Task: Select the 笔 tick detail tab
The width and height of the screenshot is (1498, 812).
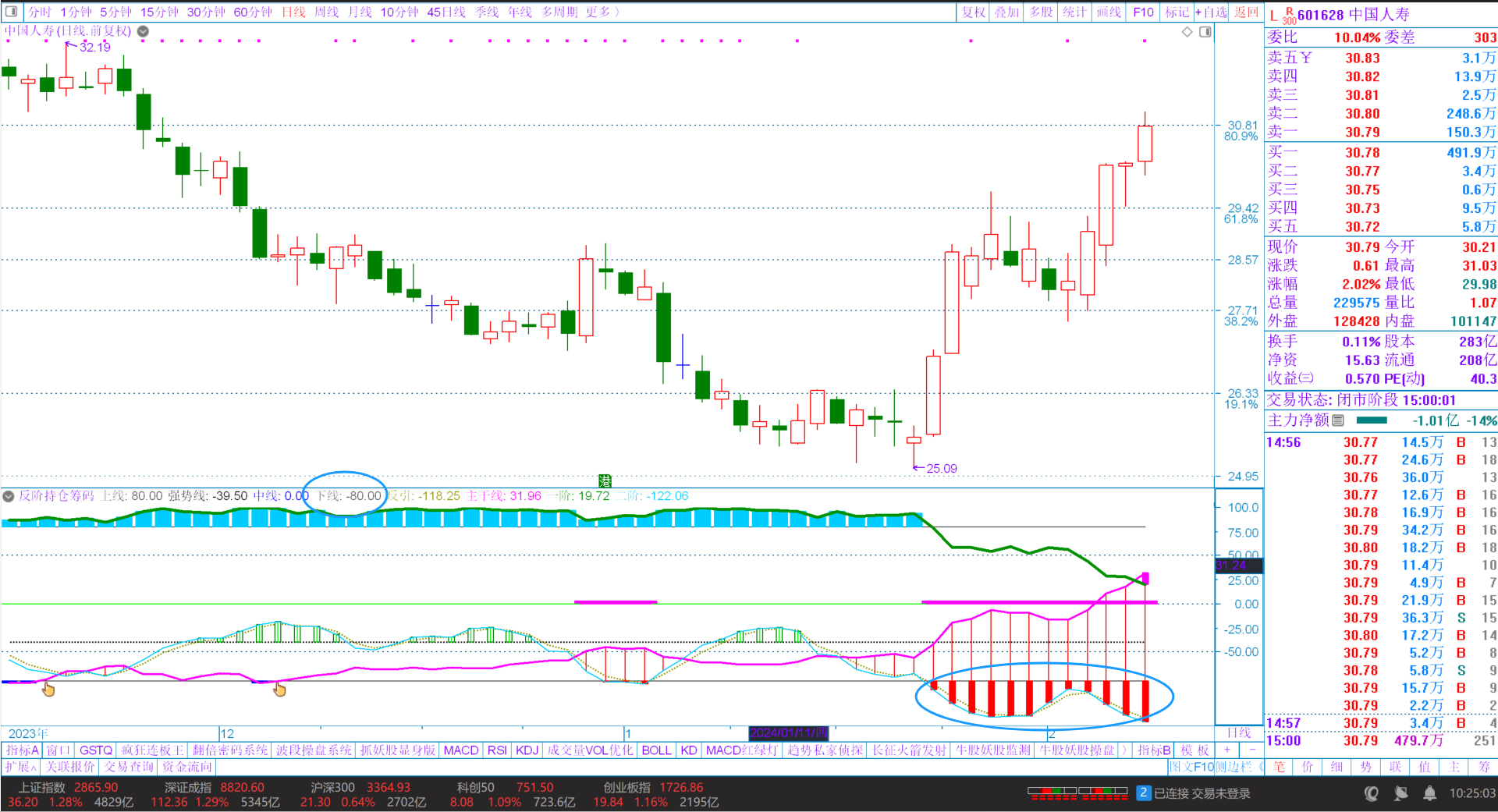Action: (x=1279, y=767)
